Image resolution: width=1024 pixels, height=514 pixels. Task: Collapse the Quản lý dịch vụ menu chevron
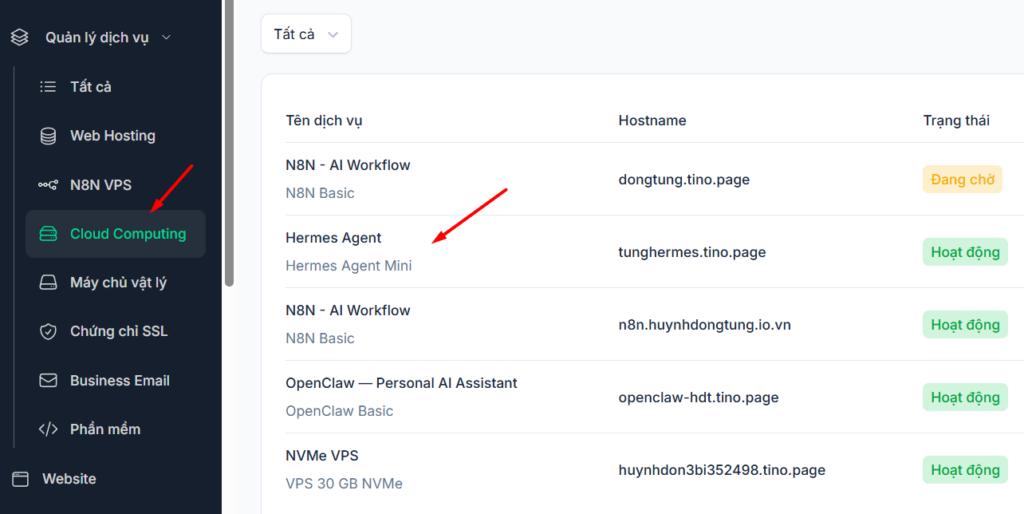point(166,37)
